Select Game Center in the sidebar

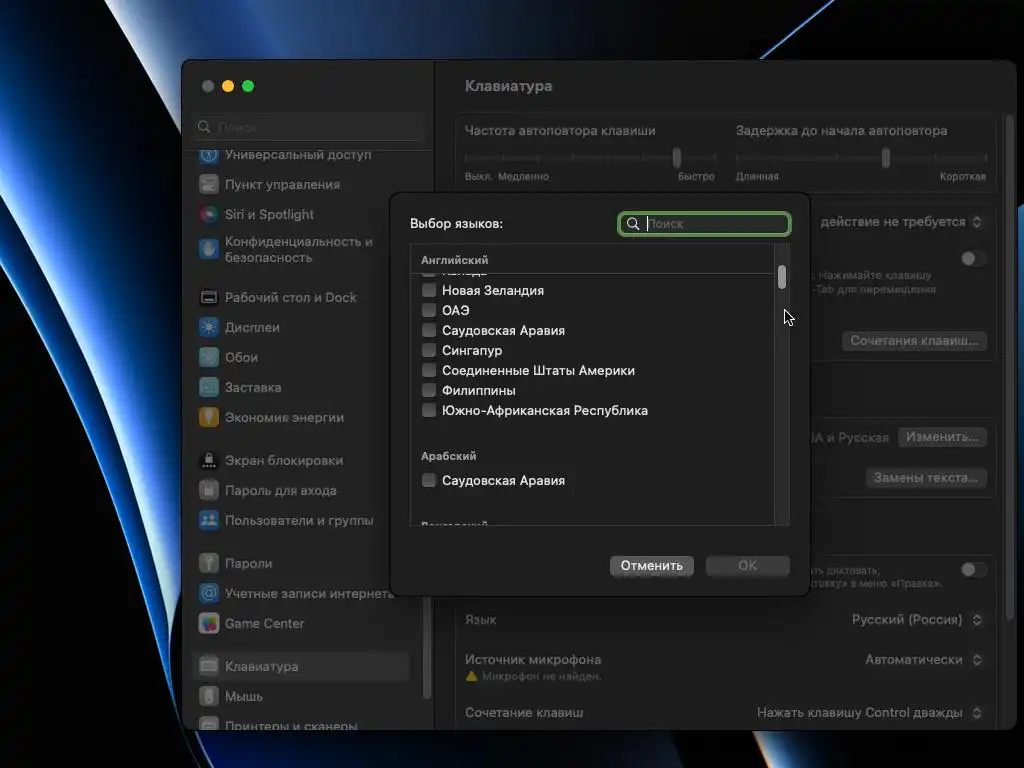(x=302, y=624)
